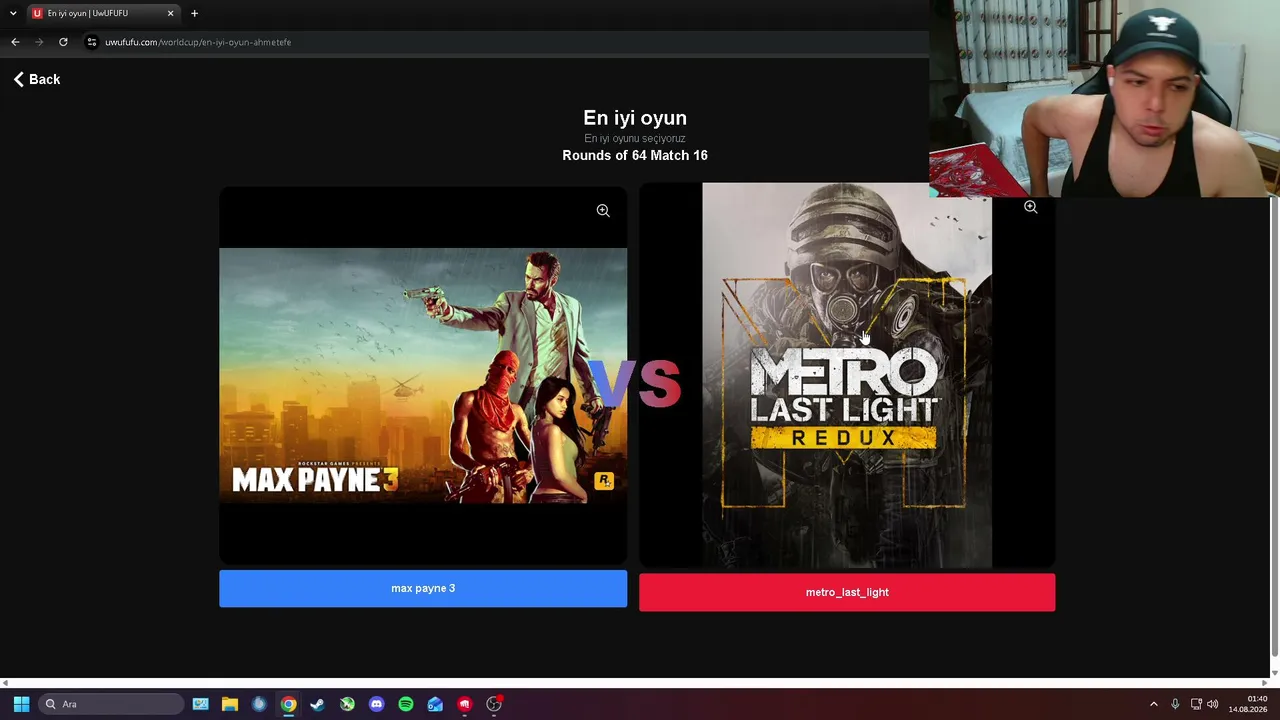Go back using the browser back arrow
This screenshot has width=1280, height=720.
(x=15, y=42)
